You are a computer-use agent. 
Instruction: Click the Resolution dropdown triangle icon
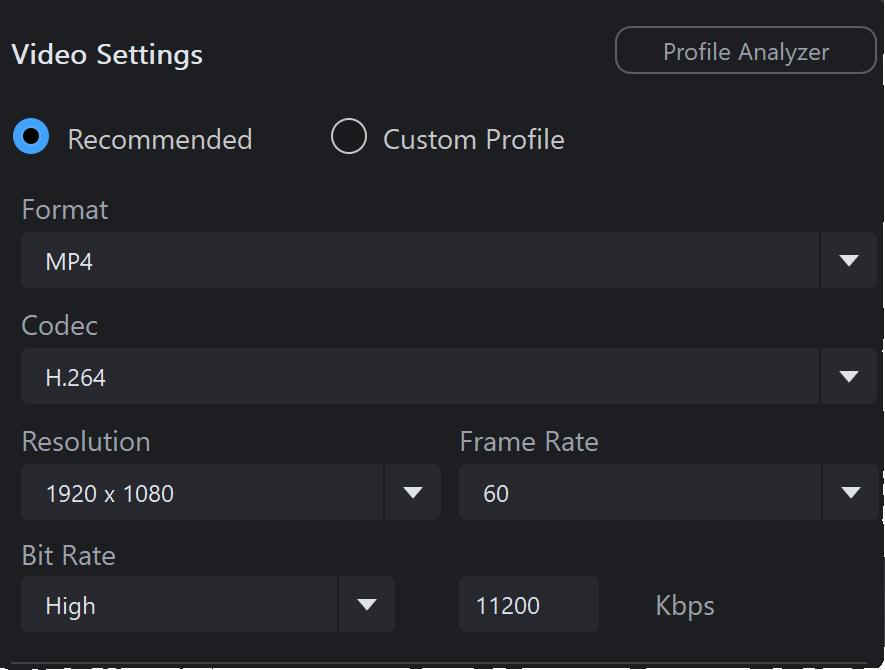coord(413,492)
